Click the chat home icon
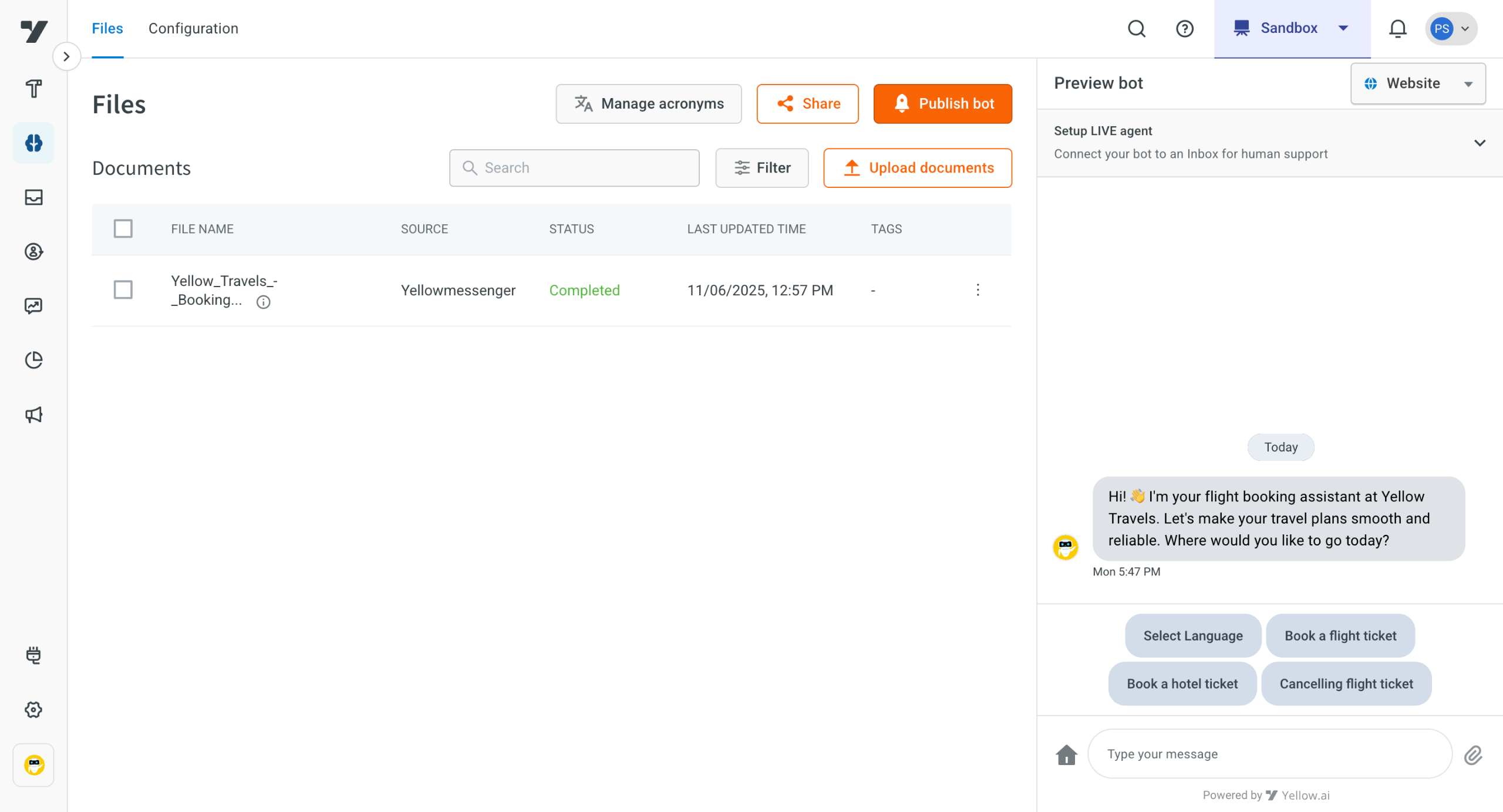The height and width of the screenshot is (812, 1503). 1066,754
